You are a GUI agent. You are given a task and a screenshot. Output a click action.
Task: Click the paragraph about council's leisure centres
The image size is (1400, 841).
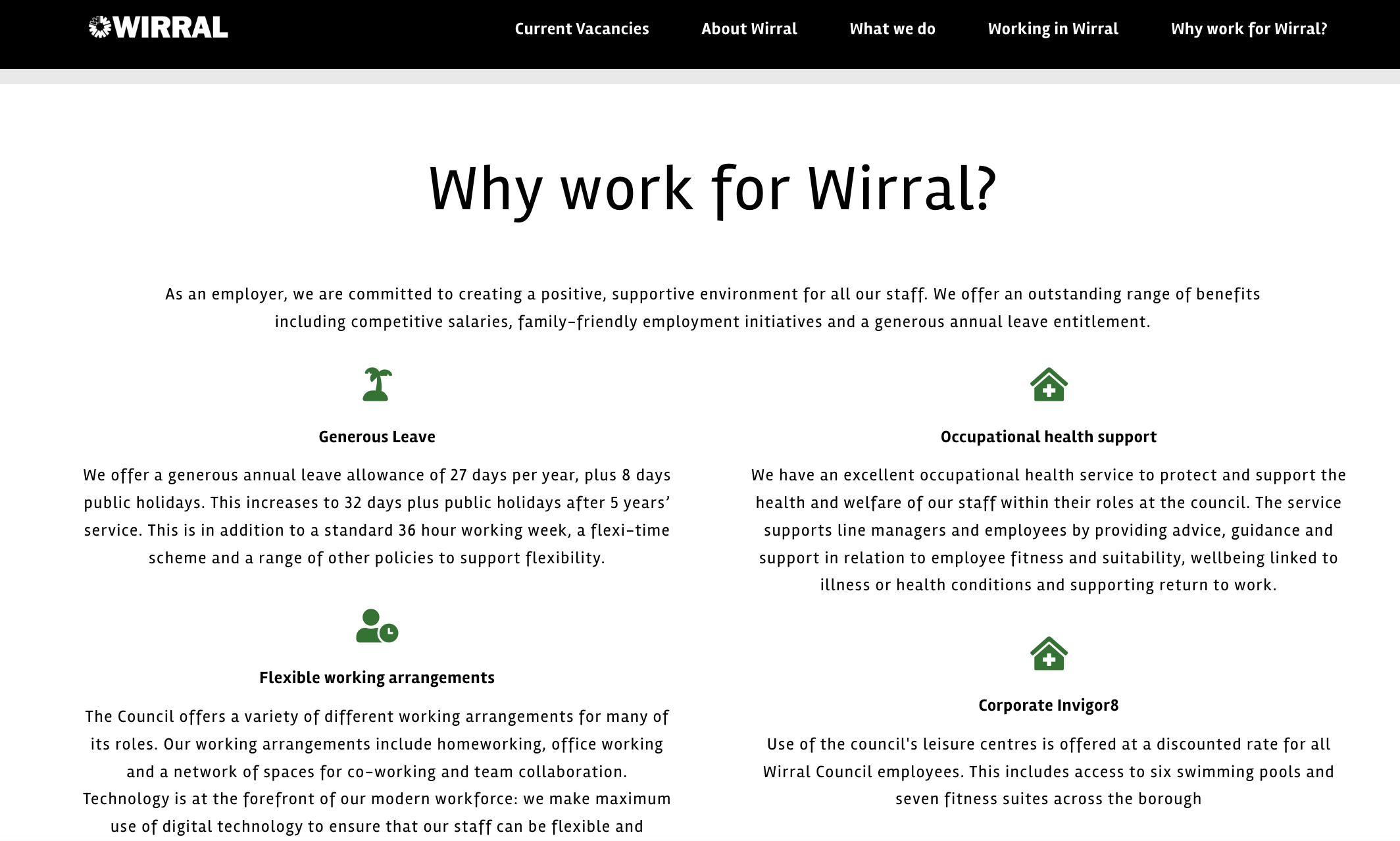(1049, 771)
